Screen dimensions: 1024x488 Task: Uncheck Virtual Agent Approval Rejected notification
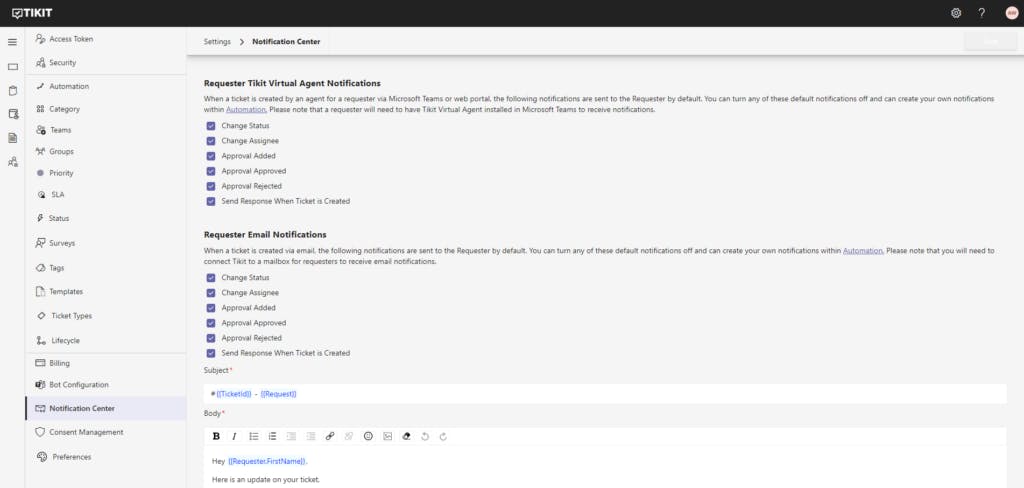211,186
